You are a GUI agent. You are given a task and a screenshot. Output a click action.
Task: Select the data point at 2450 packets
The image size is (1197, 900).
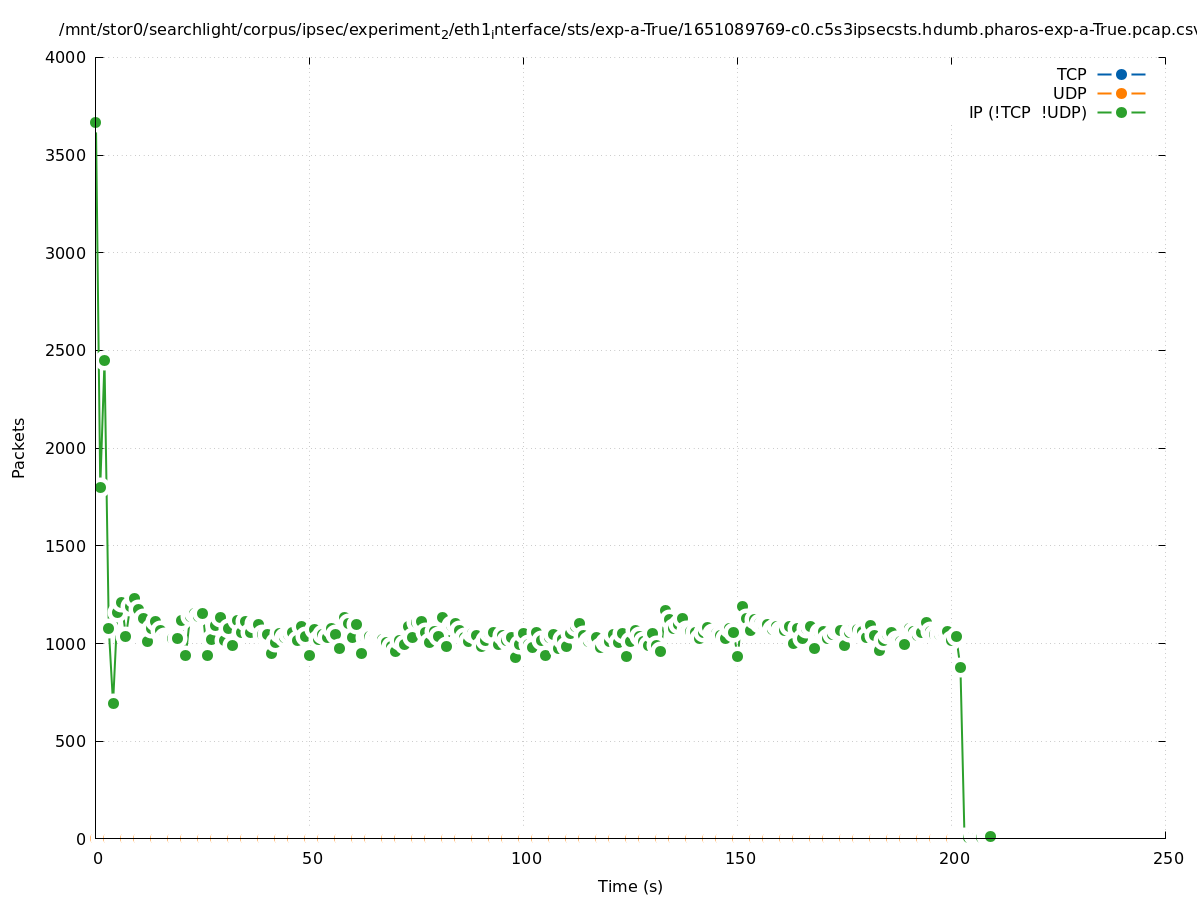point(104,360)
